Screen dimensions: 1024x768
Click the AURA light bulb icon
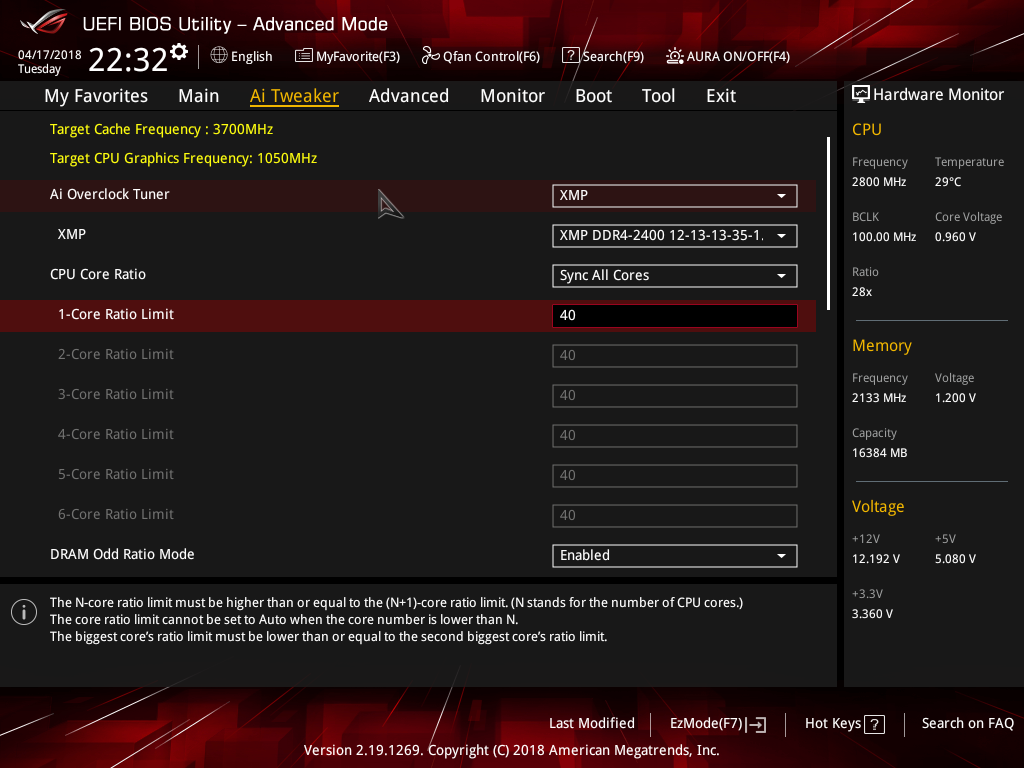675,56
